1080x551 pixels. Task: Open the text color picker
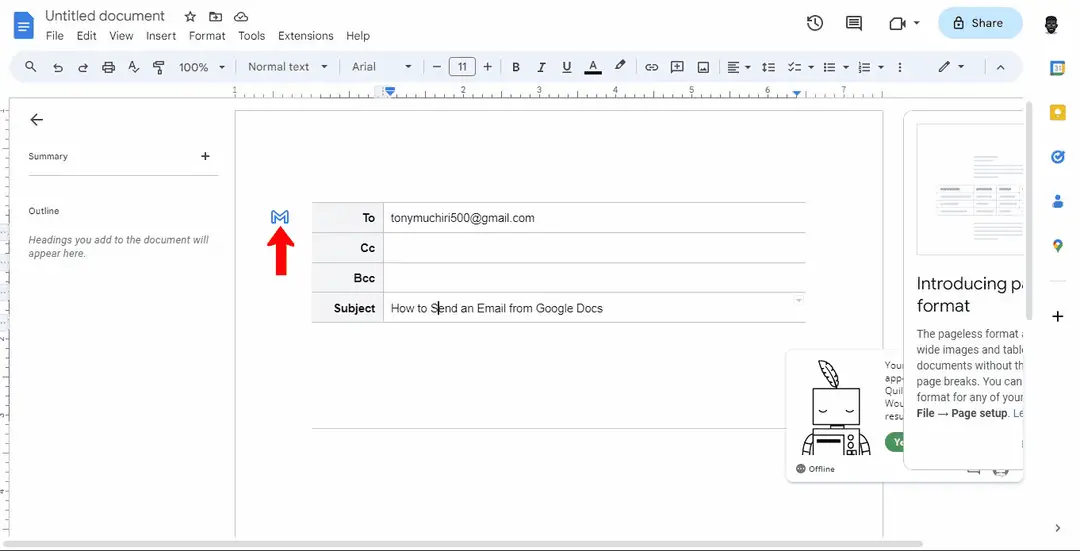point(593,67)
